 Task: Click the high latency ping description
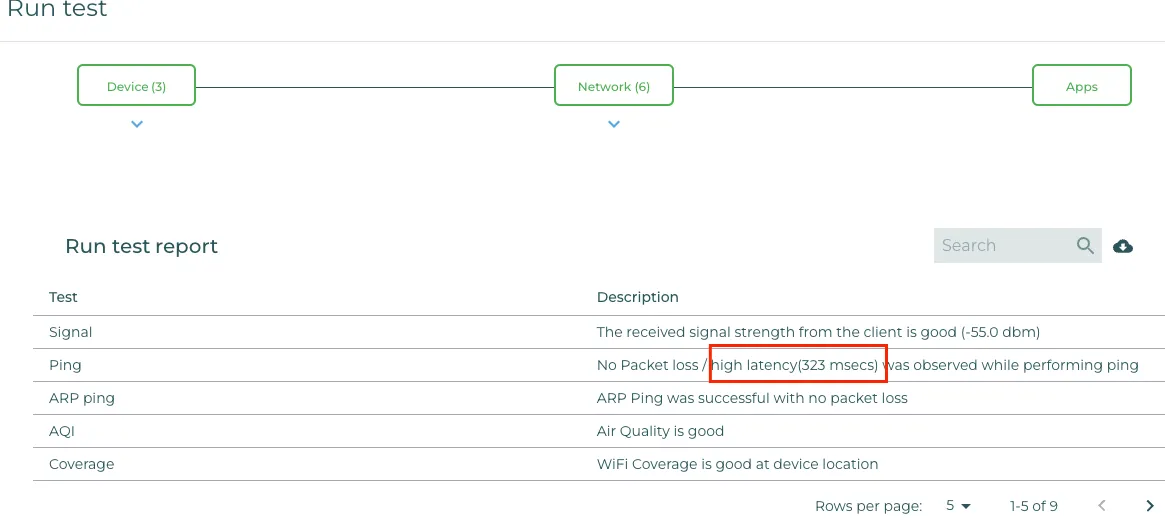pos(867,365)
